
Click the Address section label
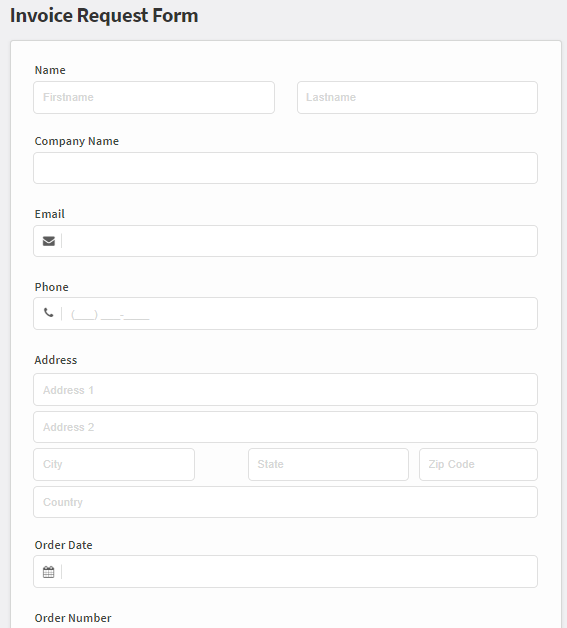coord(56,360)
